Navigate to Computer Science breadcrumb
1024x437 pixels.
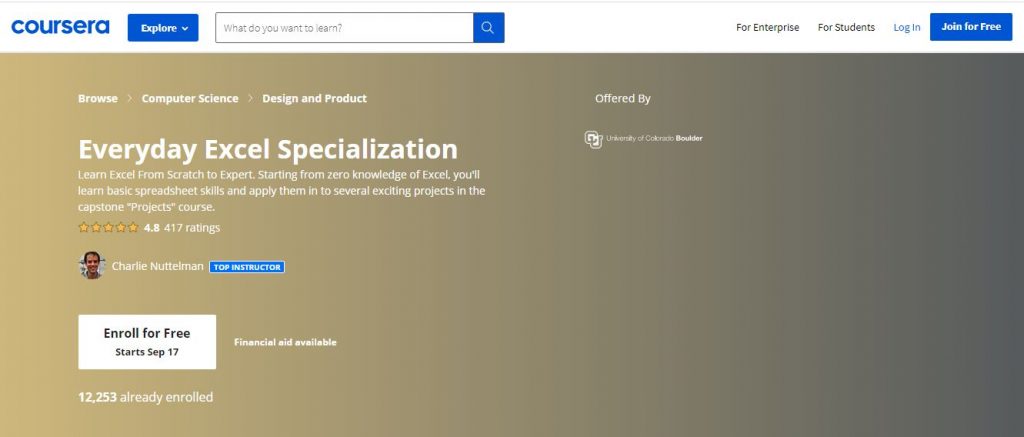pos(190,99)
